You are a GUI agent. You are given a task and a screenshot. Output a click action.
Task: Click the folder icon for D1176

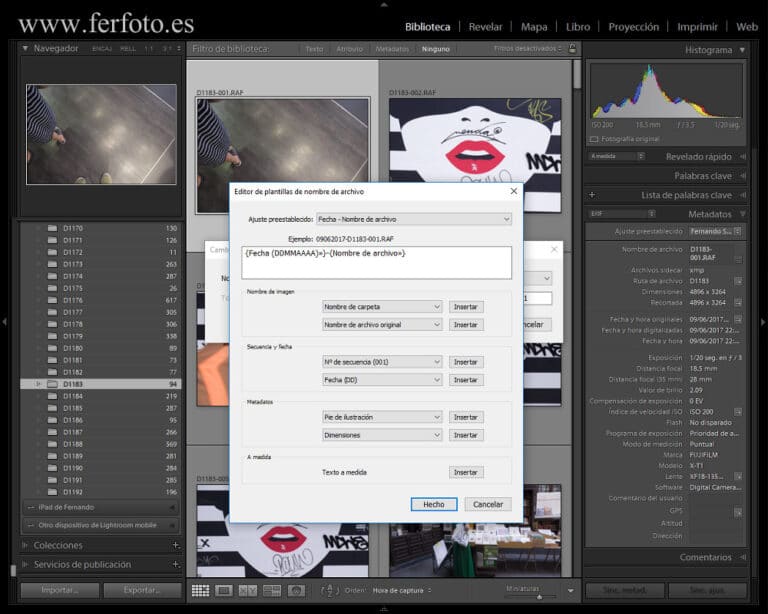pyautogui.click(x=52, y=300)
